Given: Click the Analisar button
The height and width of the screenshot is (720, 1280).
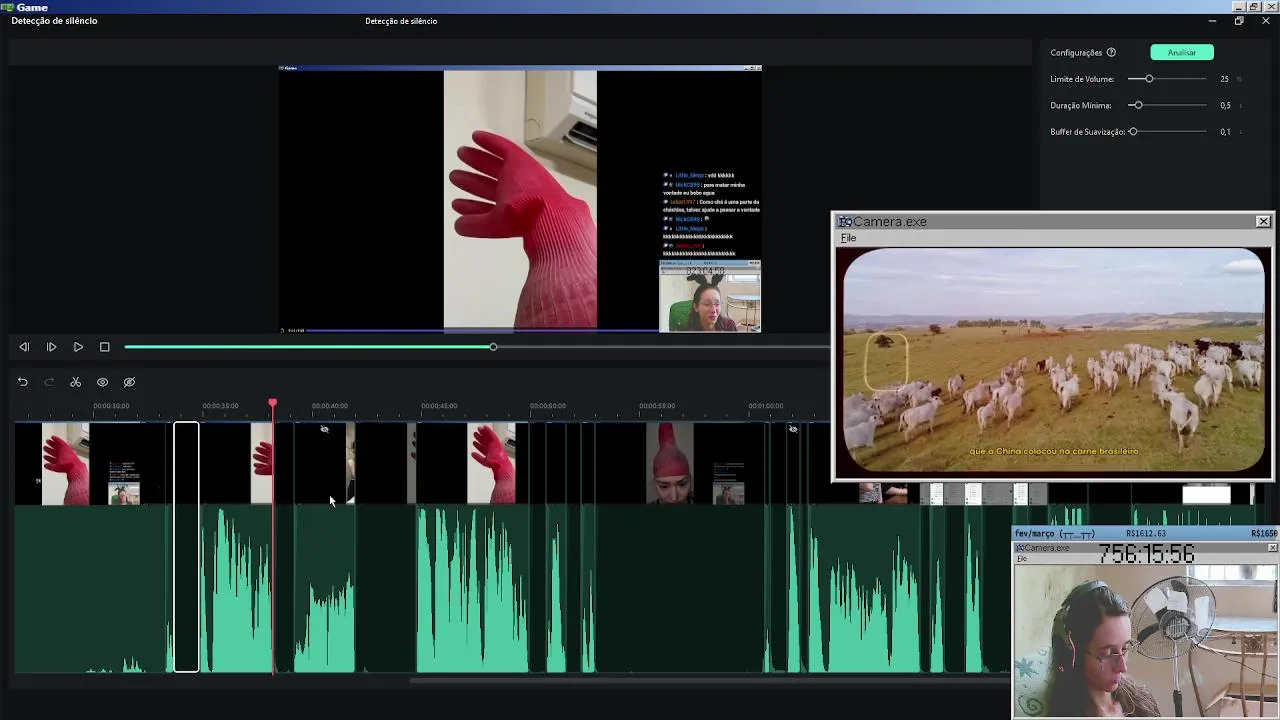Looking at the screenshot, I should (x=1182, y=52).
